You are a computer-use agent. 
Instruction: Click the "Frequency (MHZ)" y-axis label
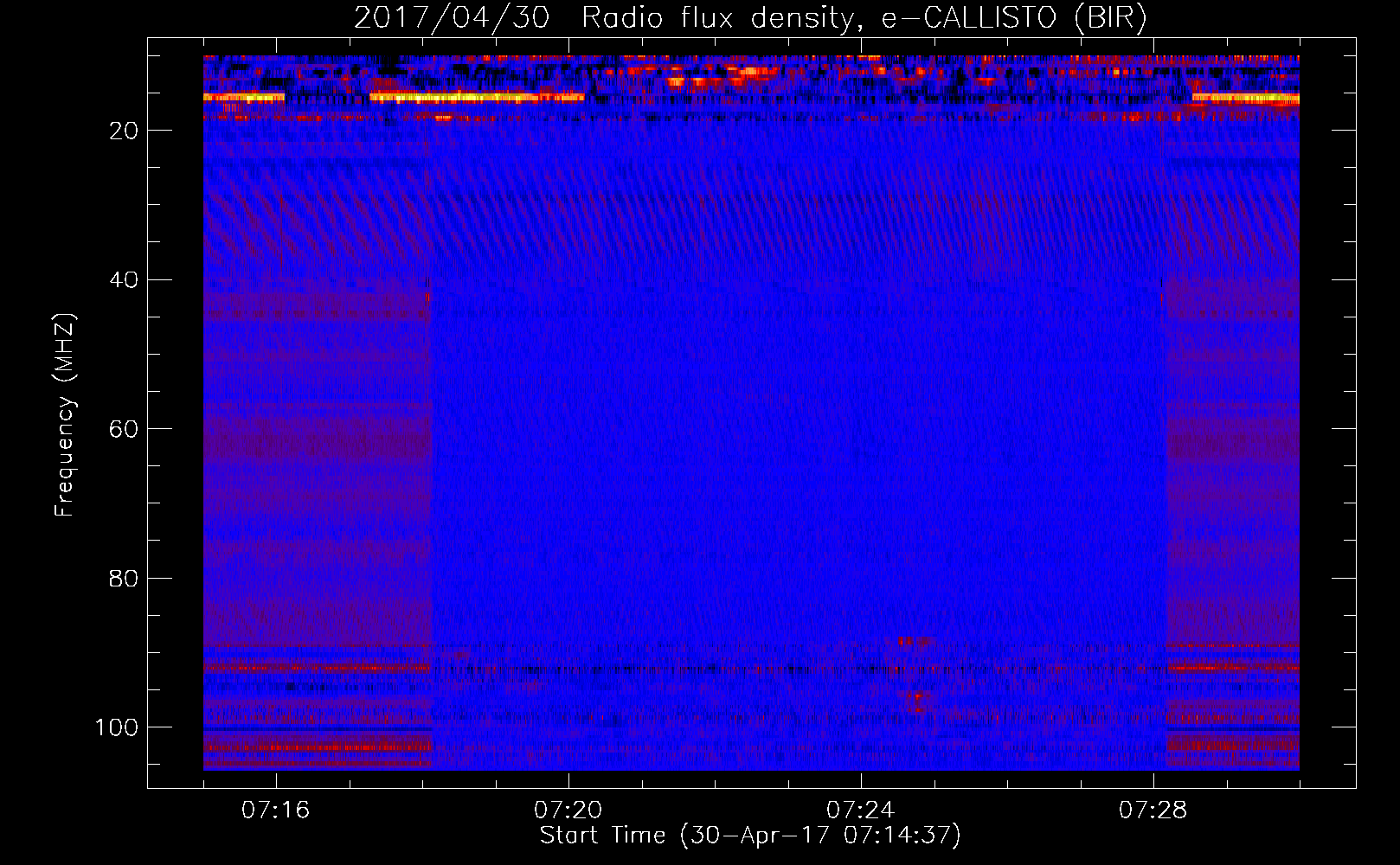(66, 415)
